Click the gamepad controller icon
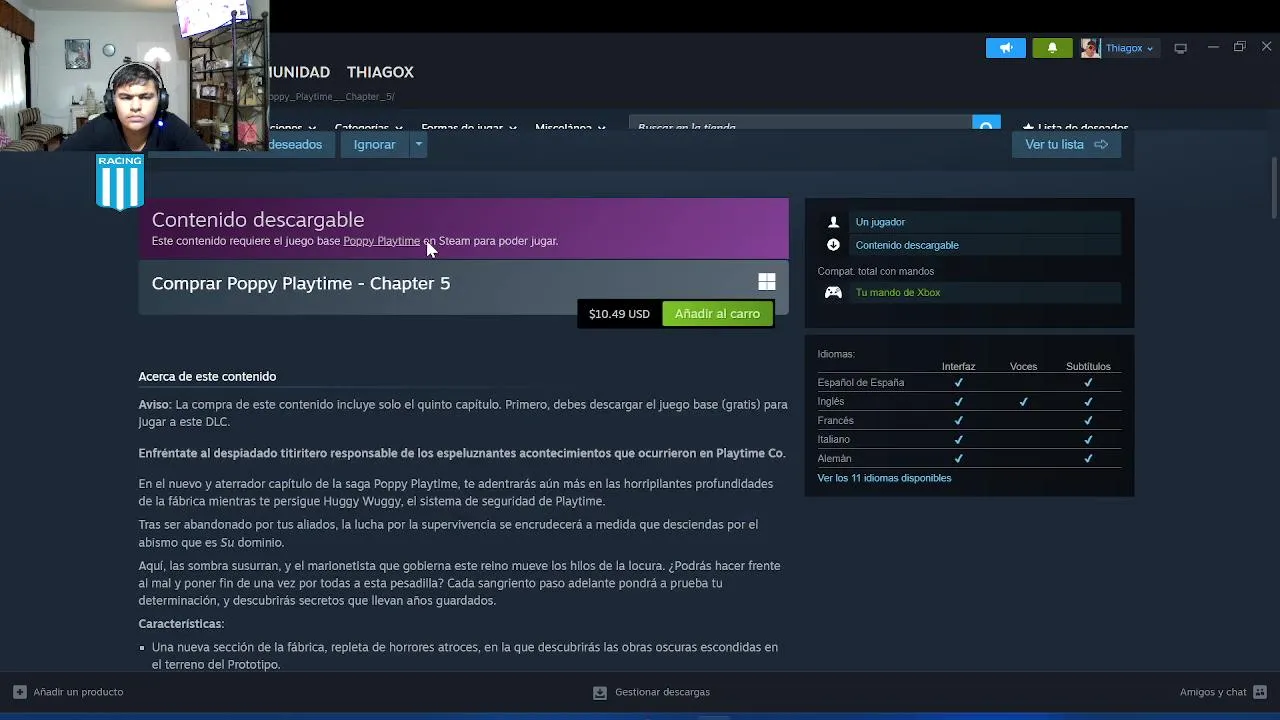The height and width of the screenshot is (720, 1280). click(x=833, y=293)
